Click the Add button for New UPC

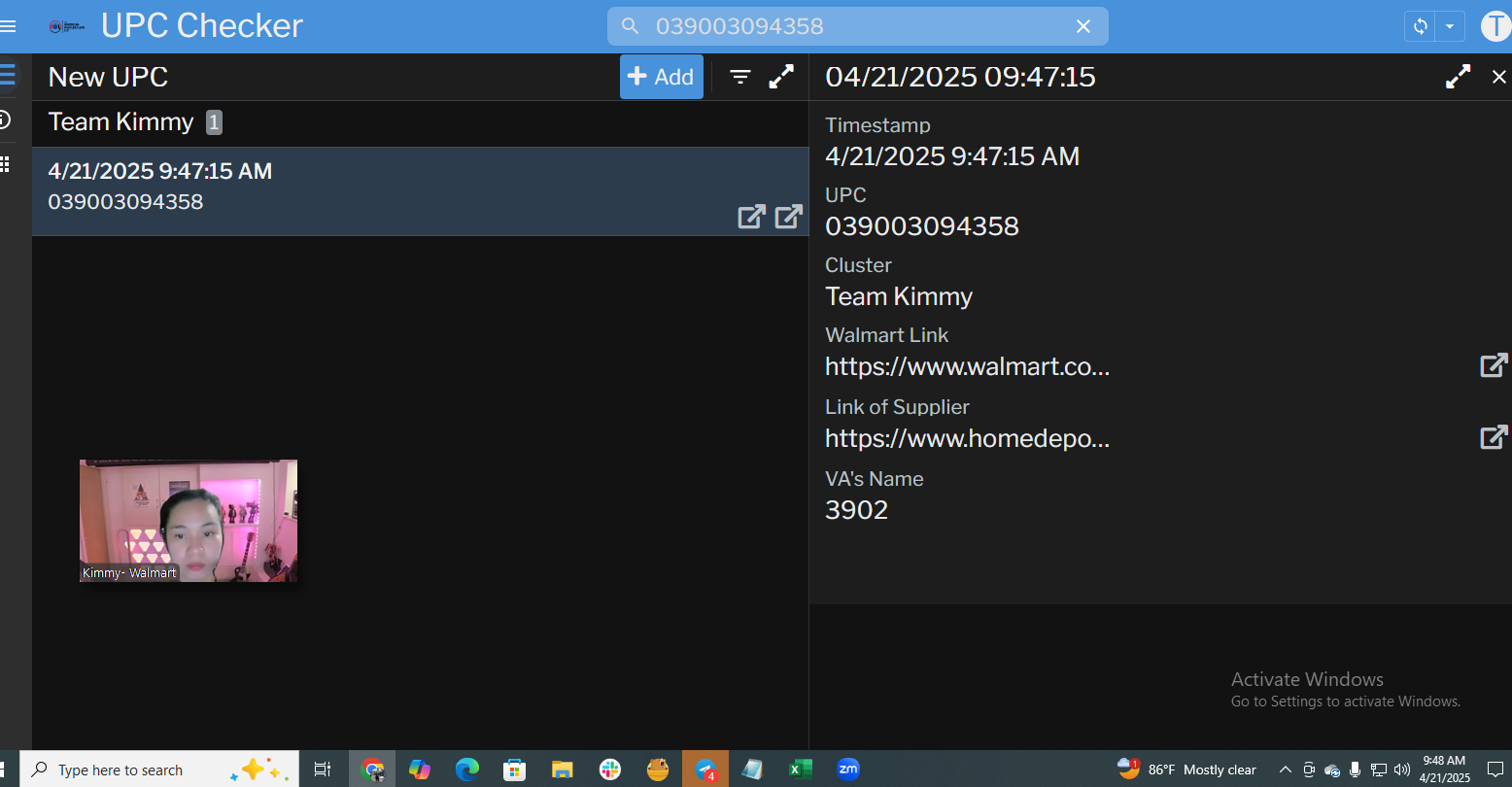661,77
